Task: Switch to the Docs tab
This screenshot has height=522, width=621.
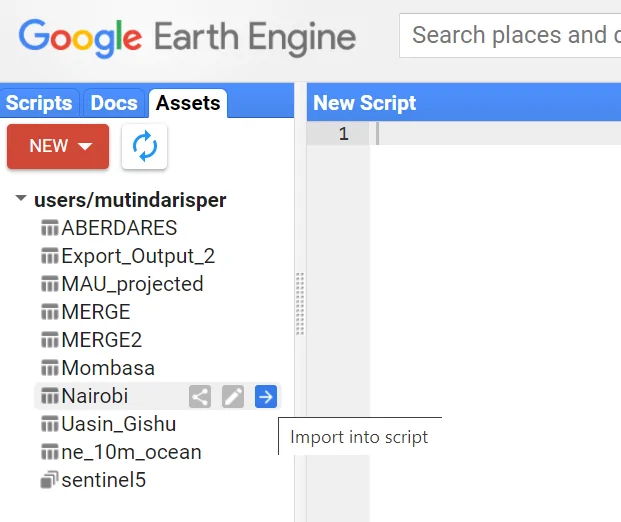Action: [x=114, y=103]
